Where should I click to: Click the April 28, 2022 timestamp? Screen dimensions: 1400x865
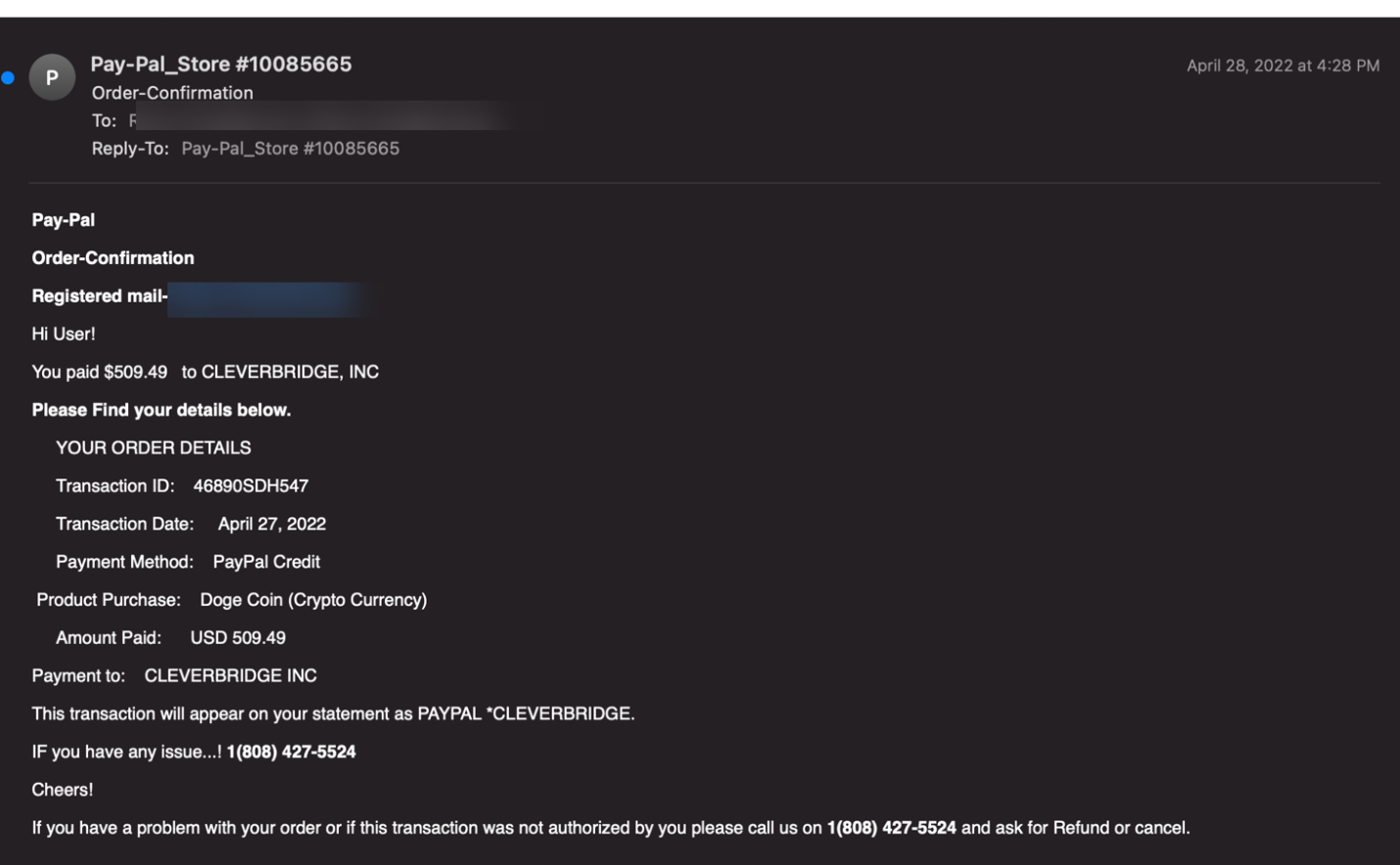coord(1283,66)
